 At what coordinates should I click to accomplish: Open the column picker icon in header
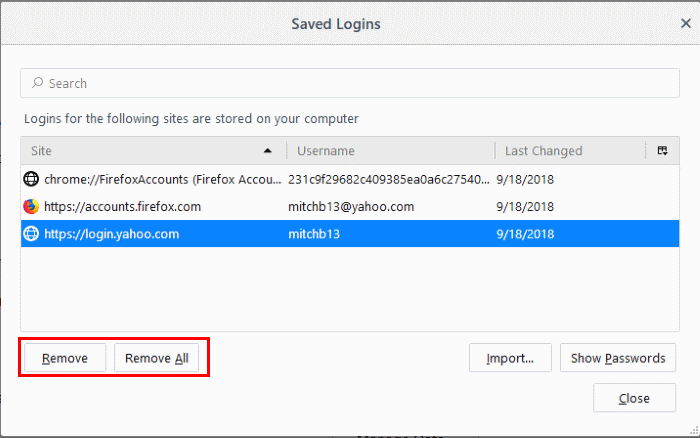(662, 150)
